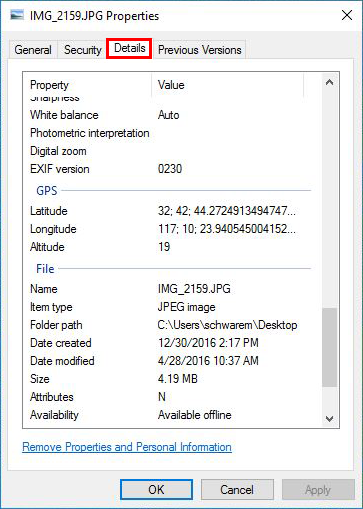This screenshot has width=363, height=509.
Task: Select the Longitude property label
Action: point(53,229)
